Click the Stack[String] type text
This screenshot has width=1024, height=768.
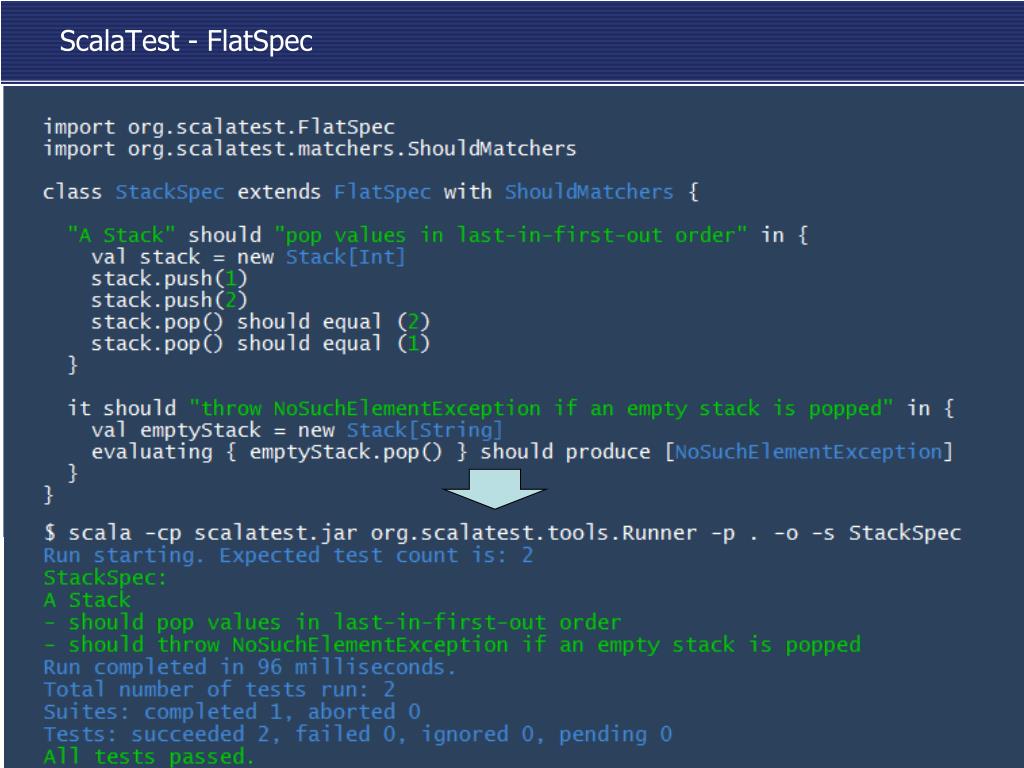[x=424, y=430]
